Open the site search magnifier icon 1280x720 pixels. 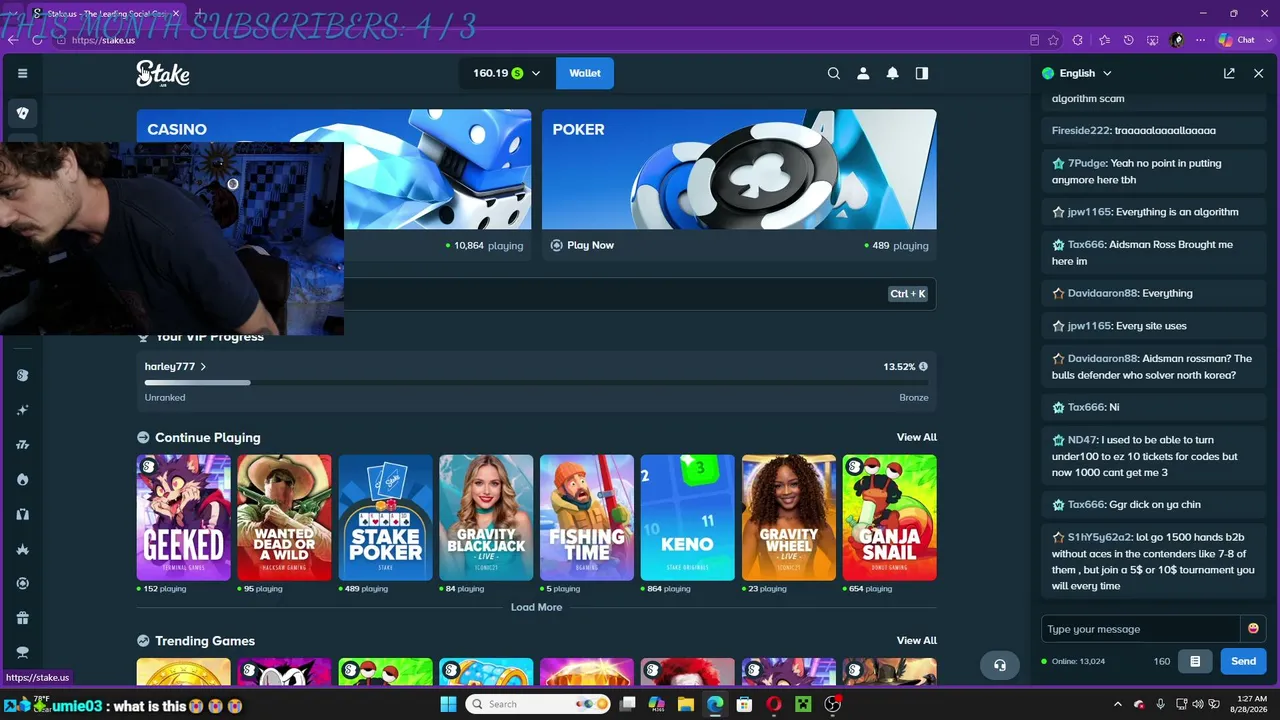pos(834,73)
